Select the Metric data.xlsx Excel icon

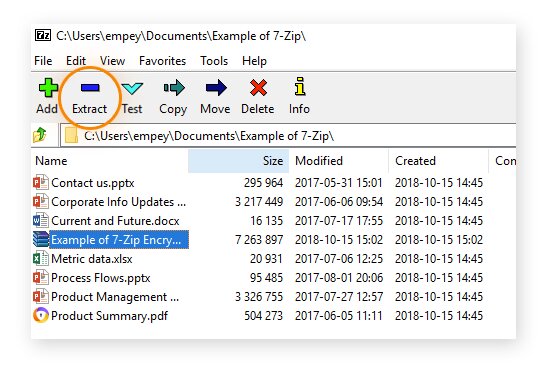pyautogui.click(x=40, y=259)
